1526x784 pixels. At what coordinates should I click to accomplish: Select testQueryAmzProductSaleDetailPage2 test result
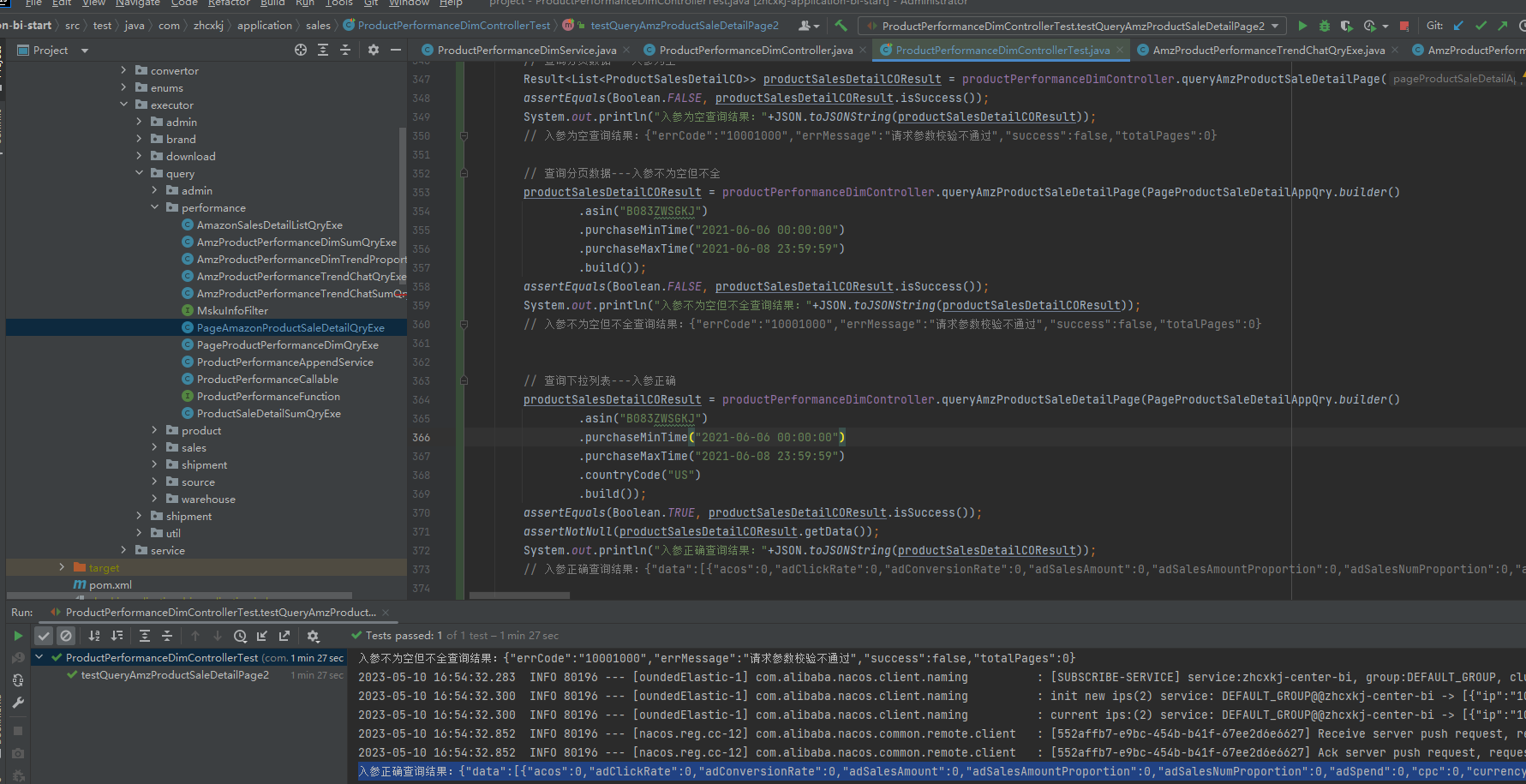[175, 674]
